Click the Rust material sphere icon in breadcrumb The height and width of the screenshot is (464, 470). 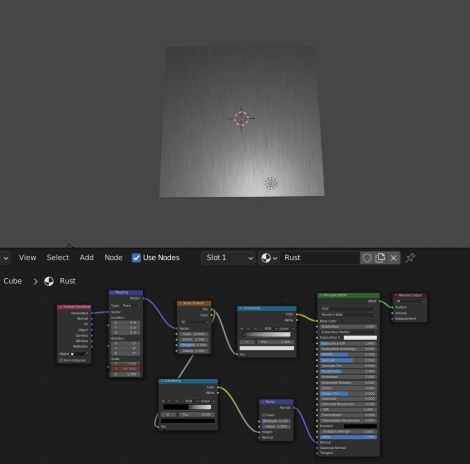[49, 281]
